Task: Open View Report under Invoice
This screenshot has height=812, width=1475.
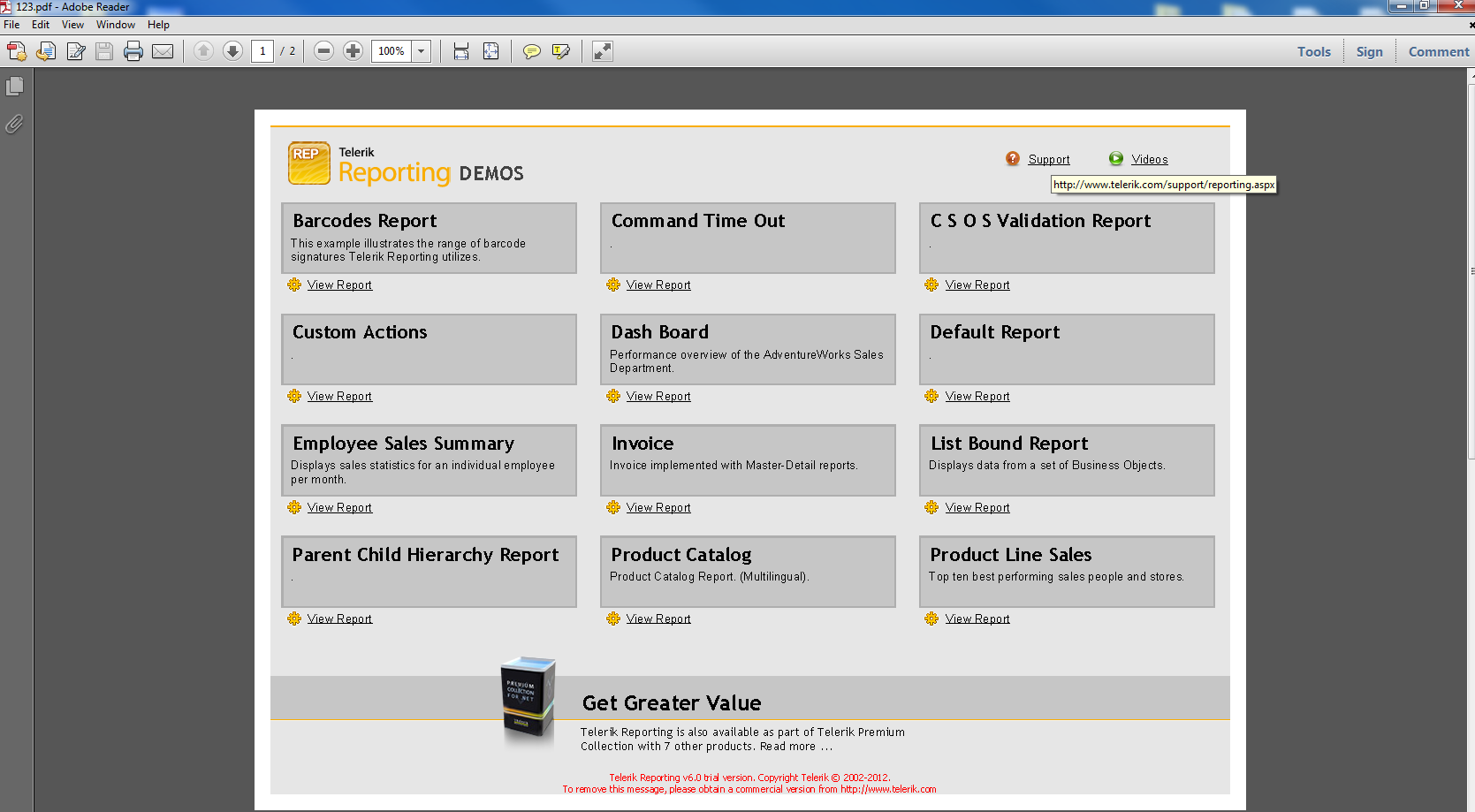Action: (x=658, y=508)
